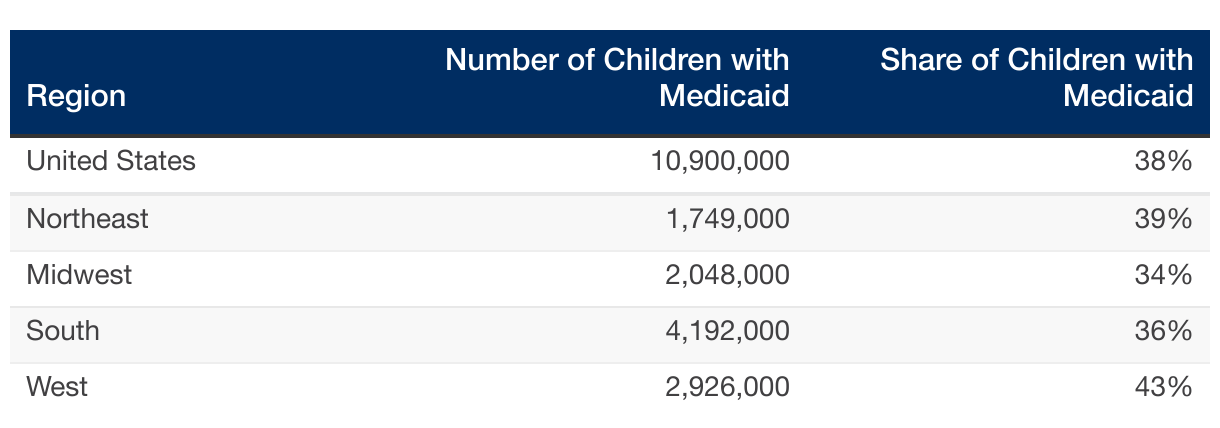Click the Northeast region cell
Screen dimensions: 1220x428
(x=88, y=218)
